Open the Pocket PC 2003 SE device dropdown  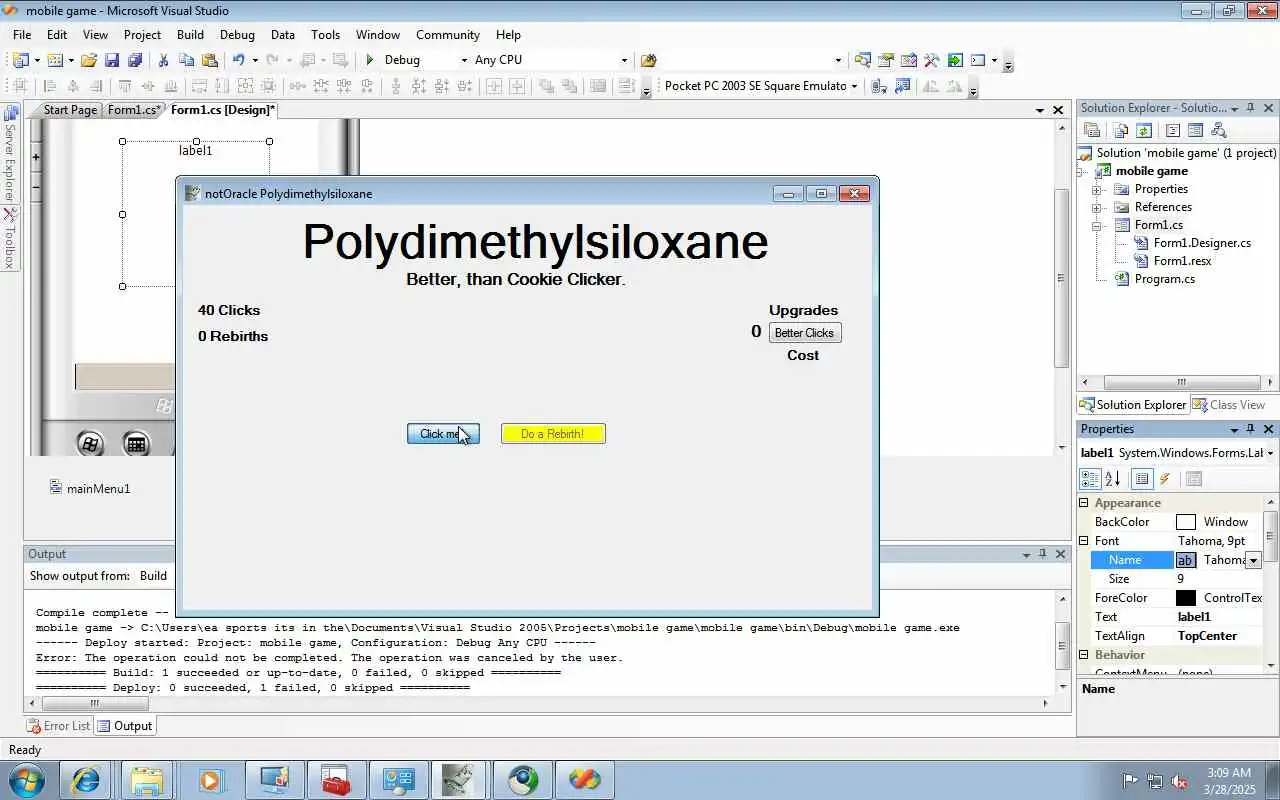(x=854, y=86)
